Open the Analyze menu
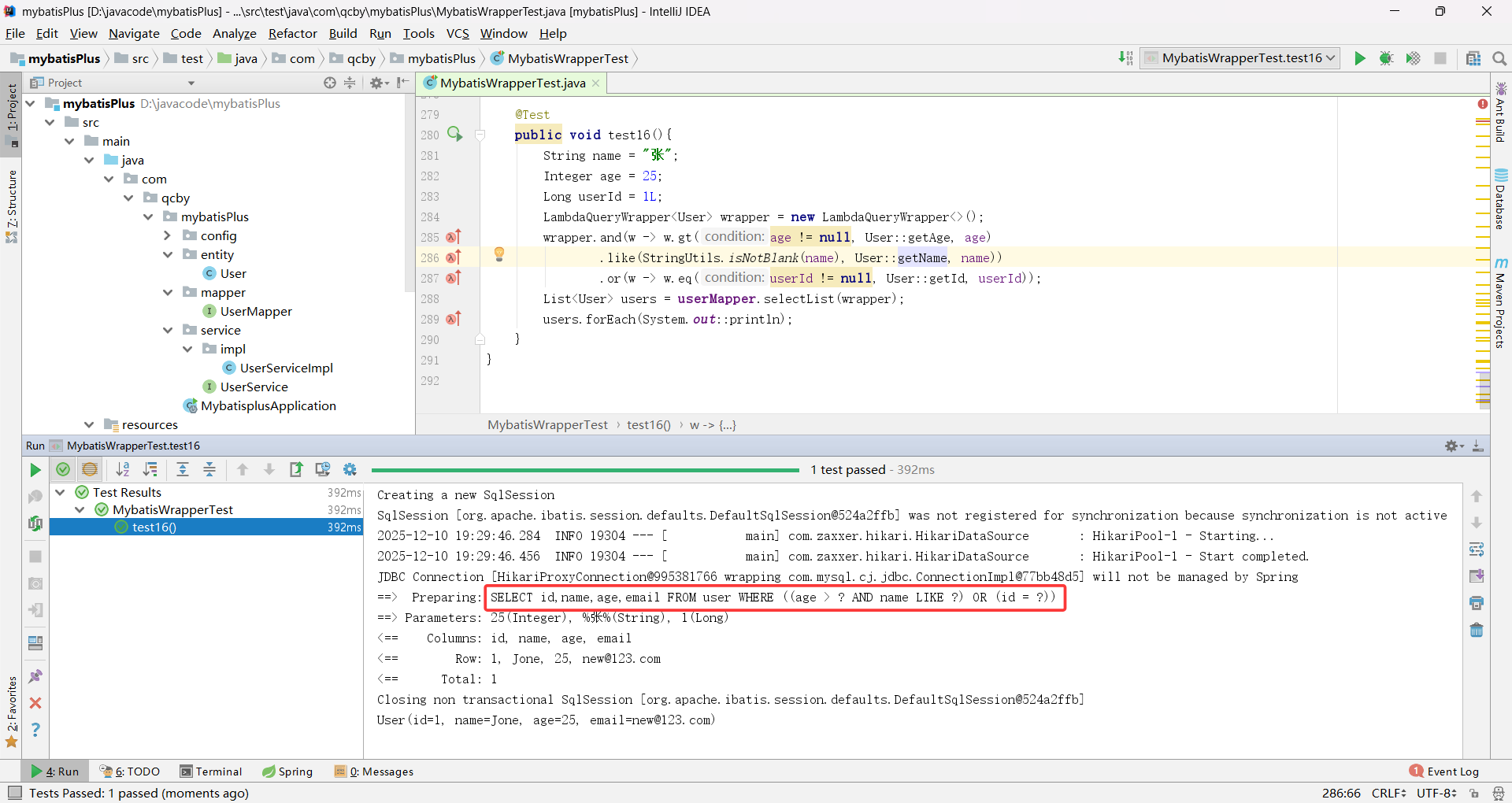 [x=235, y=33]
